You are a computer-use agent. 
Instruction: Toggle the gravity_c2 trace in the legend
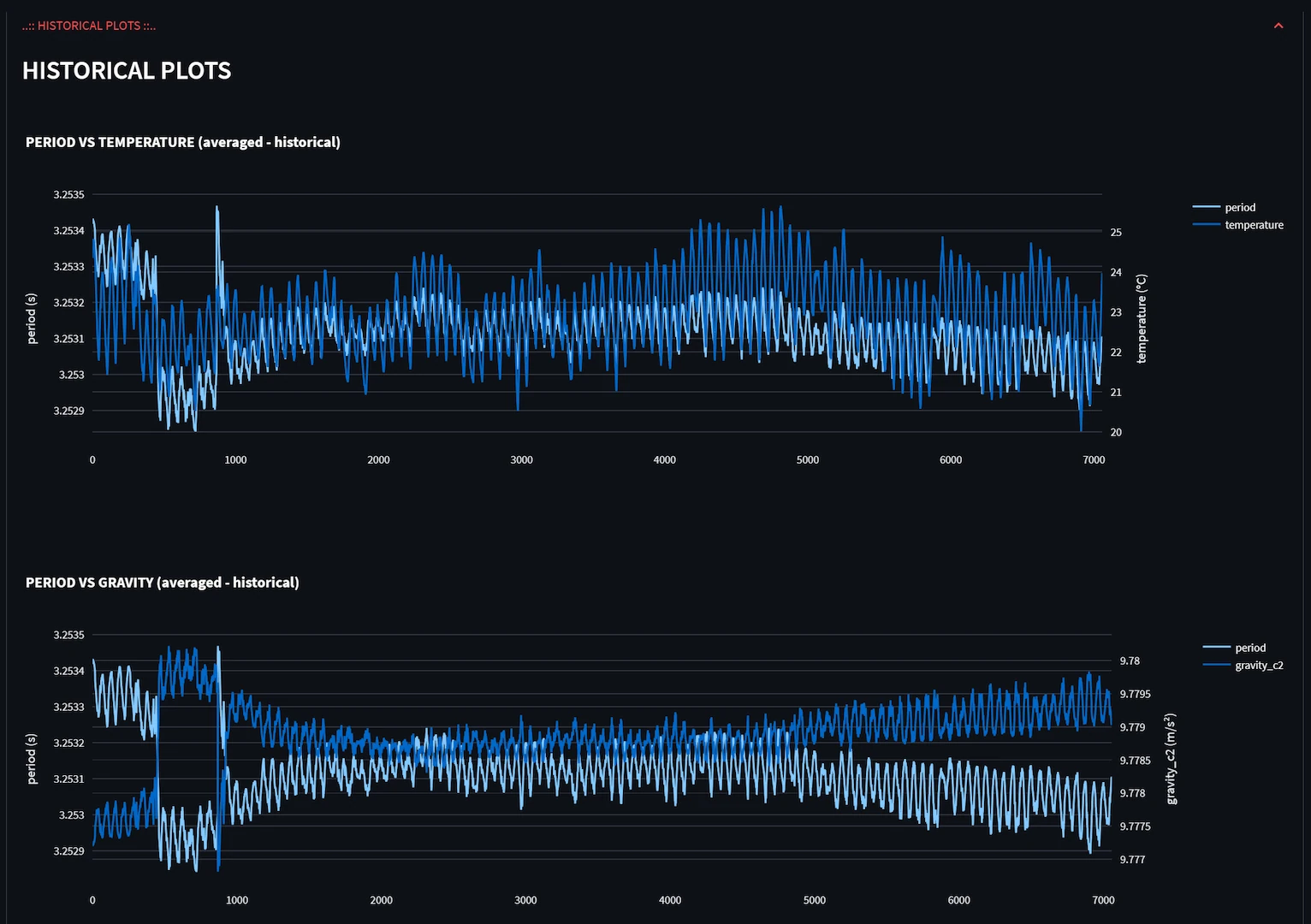point(1257,666)
